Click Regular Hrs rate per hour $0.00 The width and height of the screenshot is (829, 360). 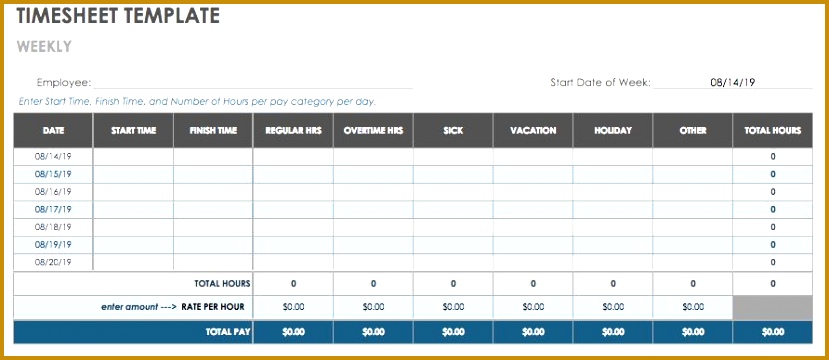[x=293, y=307]
